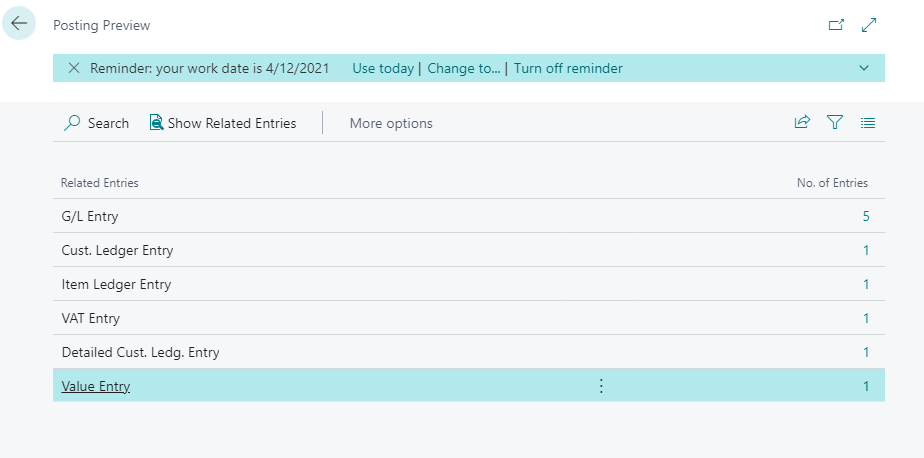Click Change to... work date link
The width and height of the screenshot is (924, 458).
click(464, 68)
